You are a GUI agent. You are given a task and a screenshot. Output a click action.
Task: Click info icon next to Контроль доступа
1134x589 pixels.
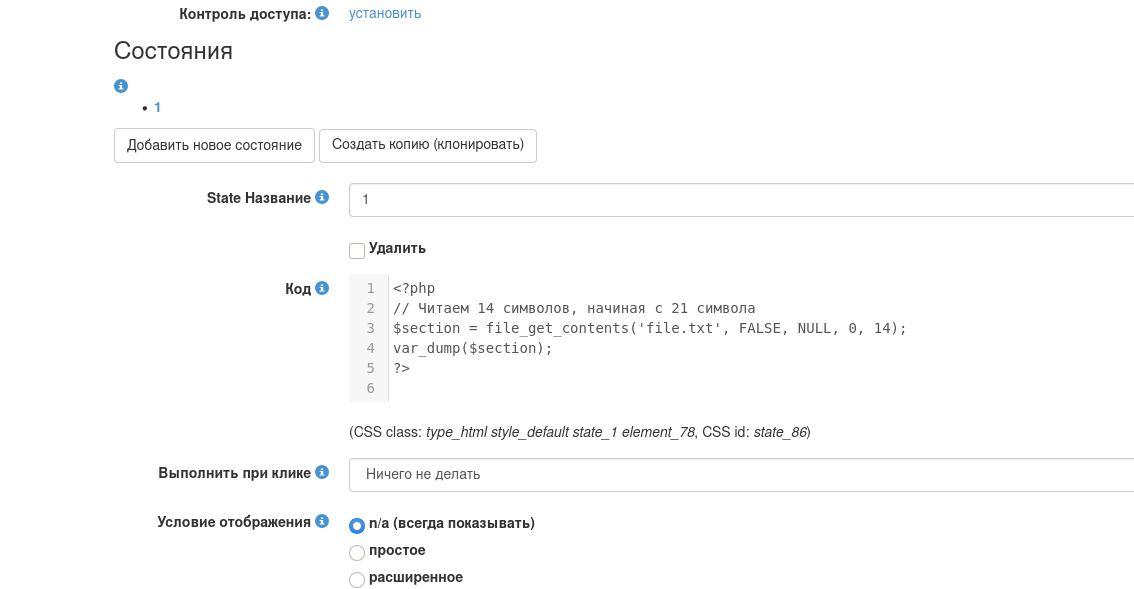[x=322, y=14]
